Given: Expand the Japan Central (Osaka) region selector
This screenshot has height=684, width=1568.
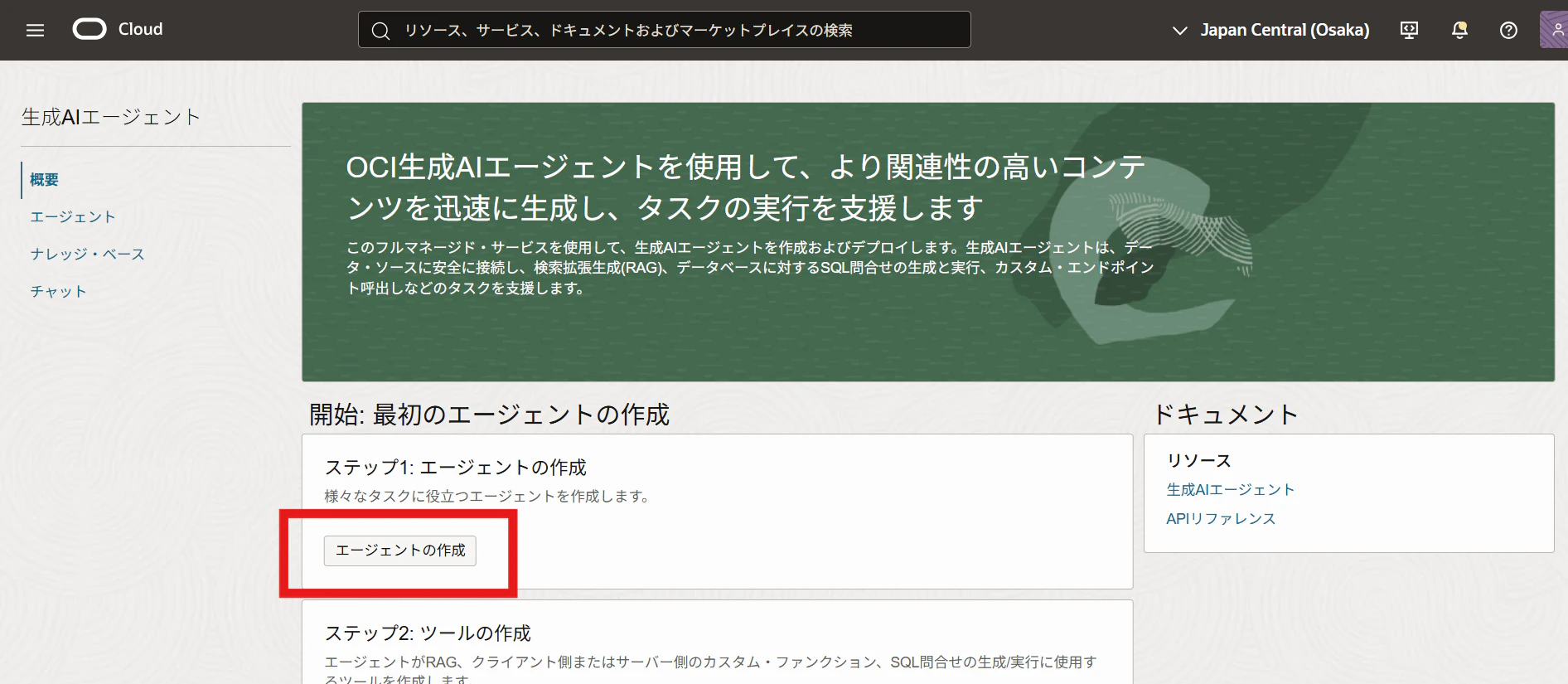Looking at the screenshot, I should click(1270, 31).
